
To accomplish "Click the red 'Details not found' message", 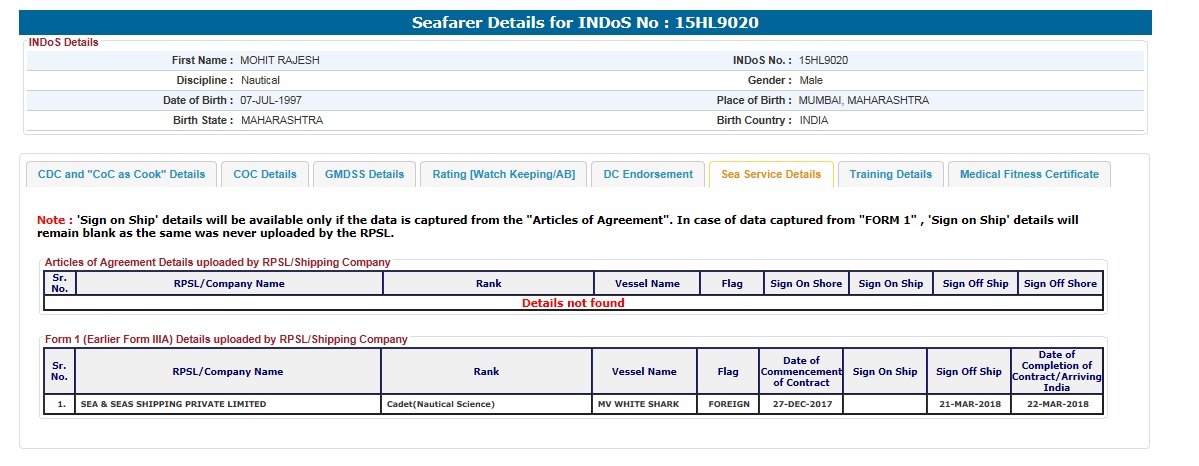I will (x=573, y=303).
